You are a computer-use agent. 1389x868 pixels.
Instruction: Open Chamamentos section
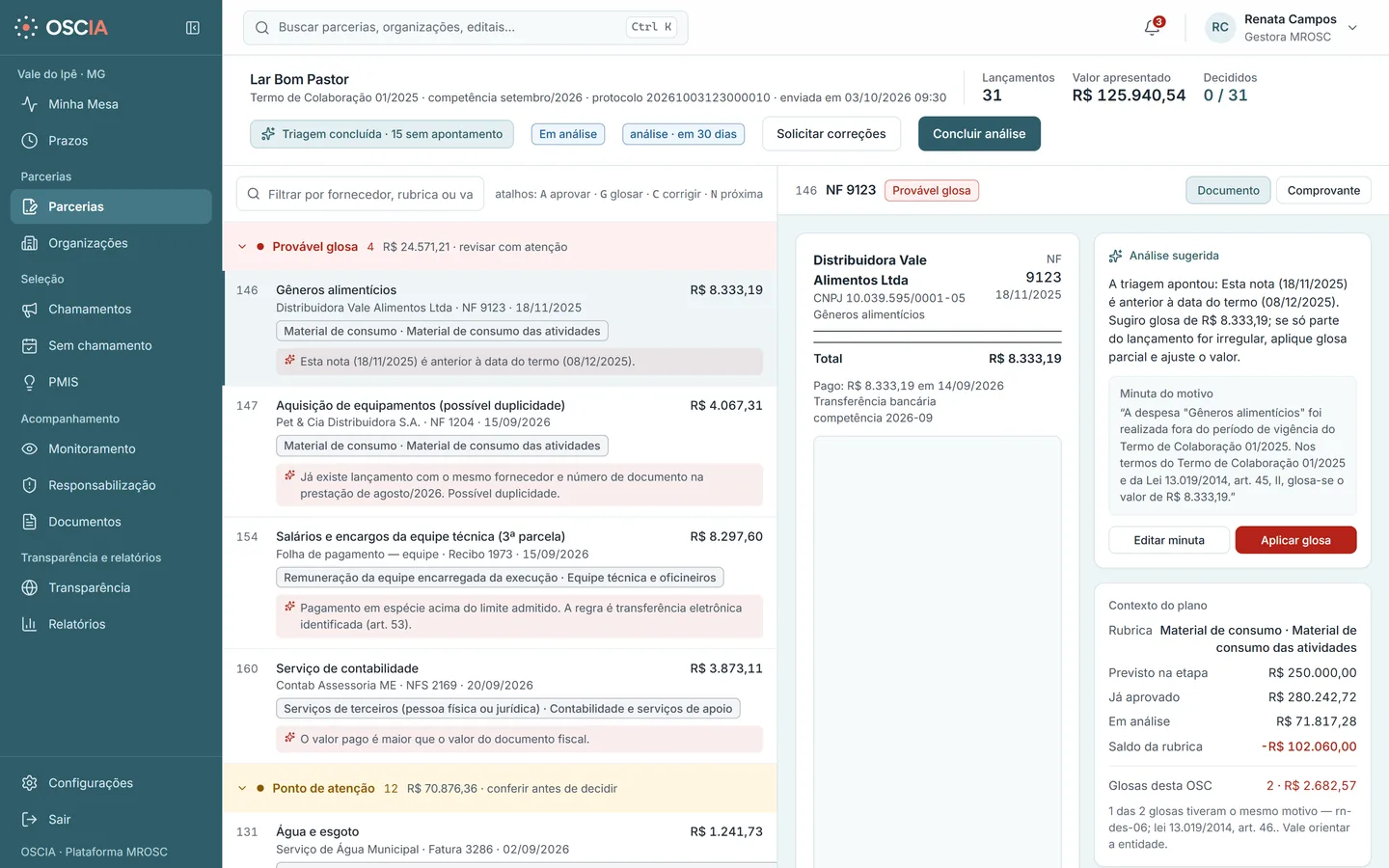(111, 310)
